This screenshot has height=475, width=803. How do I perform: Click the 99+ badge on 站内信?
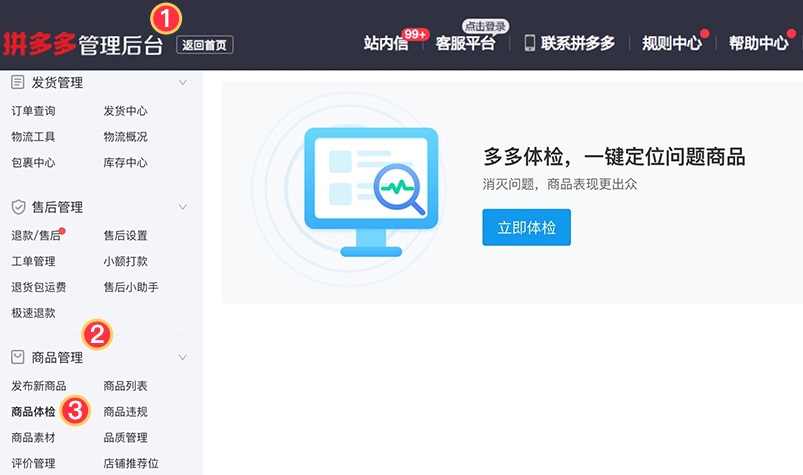tap(415, 34)
